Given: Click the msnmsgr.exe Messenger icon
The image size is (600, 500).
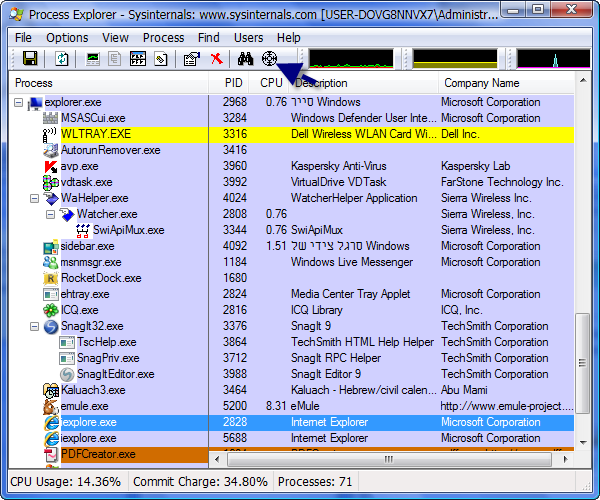Looking at the screenshot, I should (x=51, y=262).
